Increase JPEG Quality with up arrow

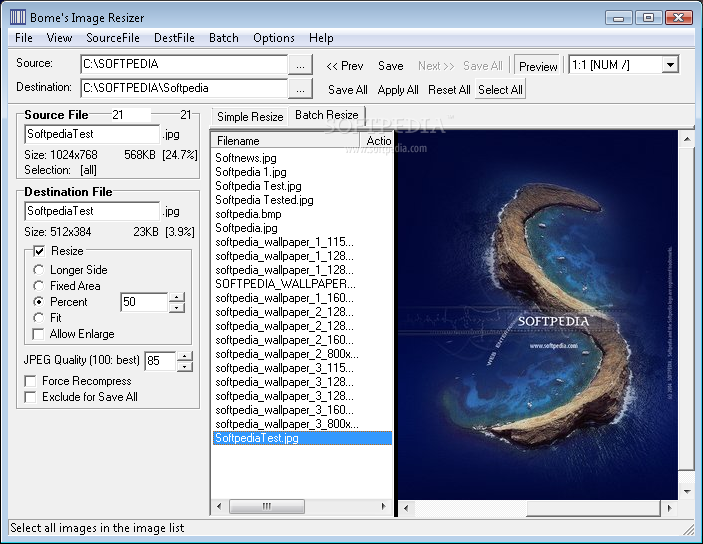[x=185, y=356]
